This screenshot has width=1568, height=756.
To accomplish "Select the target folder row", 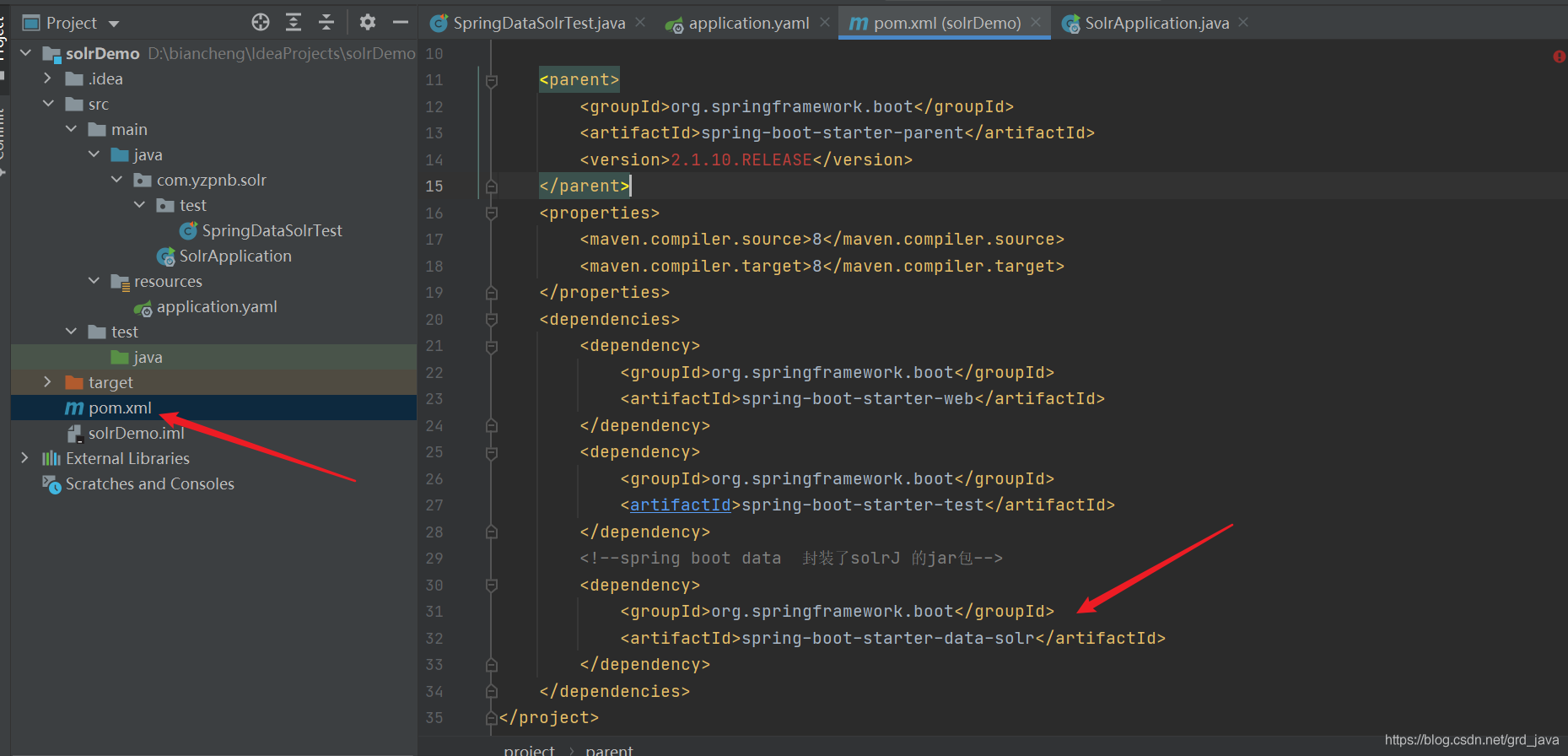I will point(214,382).
